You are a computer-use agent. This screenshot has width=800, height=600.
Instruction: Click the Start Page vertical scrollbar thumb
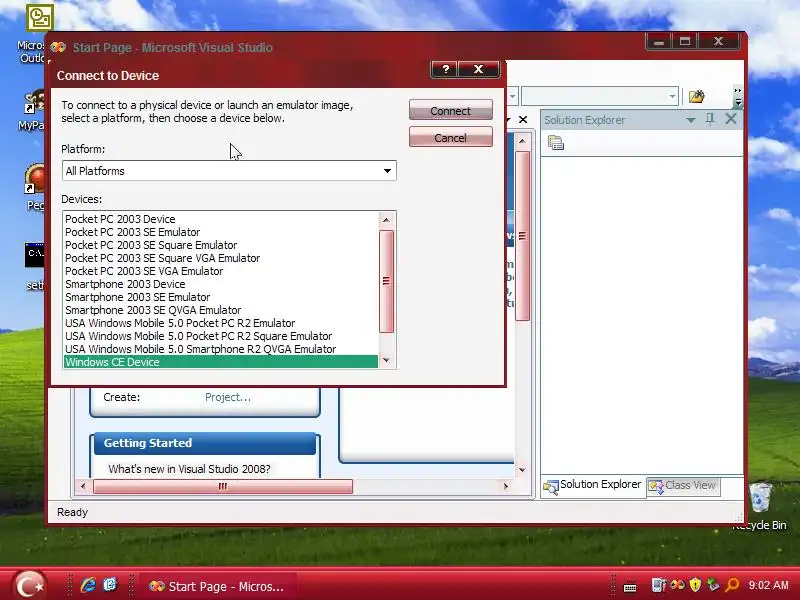[522, 236]
